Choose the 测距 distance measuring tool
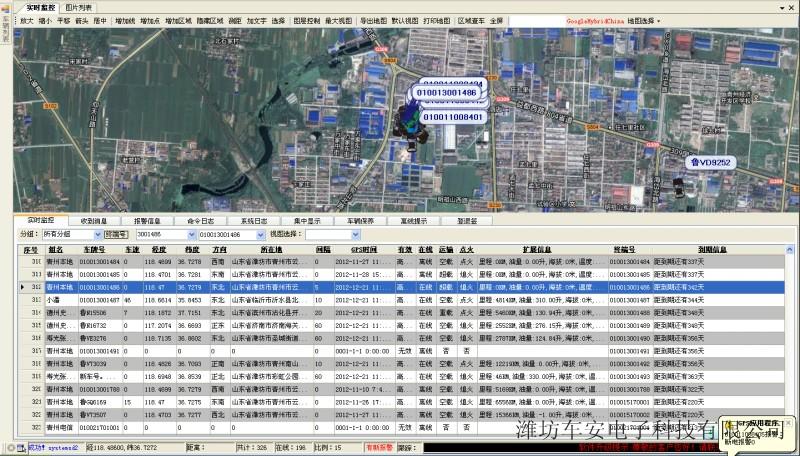 click(234, 20)
